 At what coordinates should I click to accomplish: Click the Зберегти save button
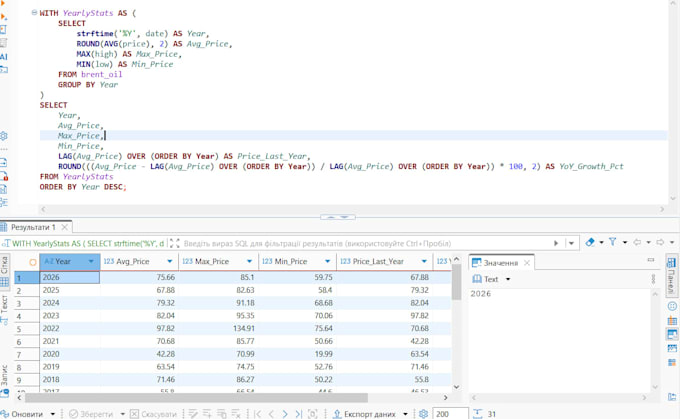[91, 414]
